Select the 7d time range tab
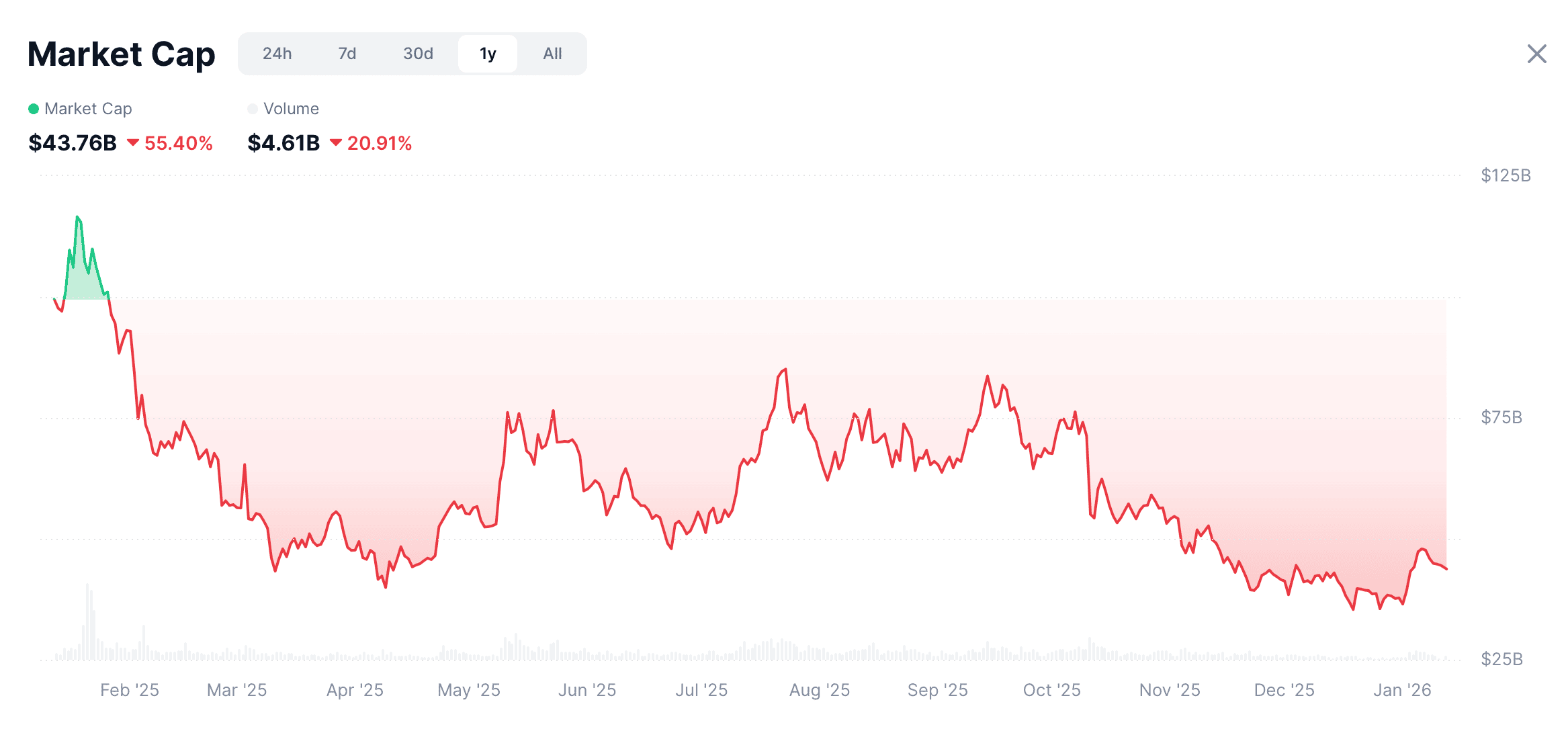 pyautogui.click(x=347, y=54)
